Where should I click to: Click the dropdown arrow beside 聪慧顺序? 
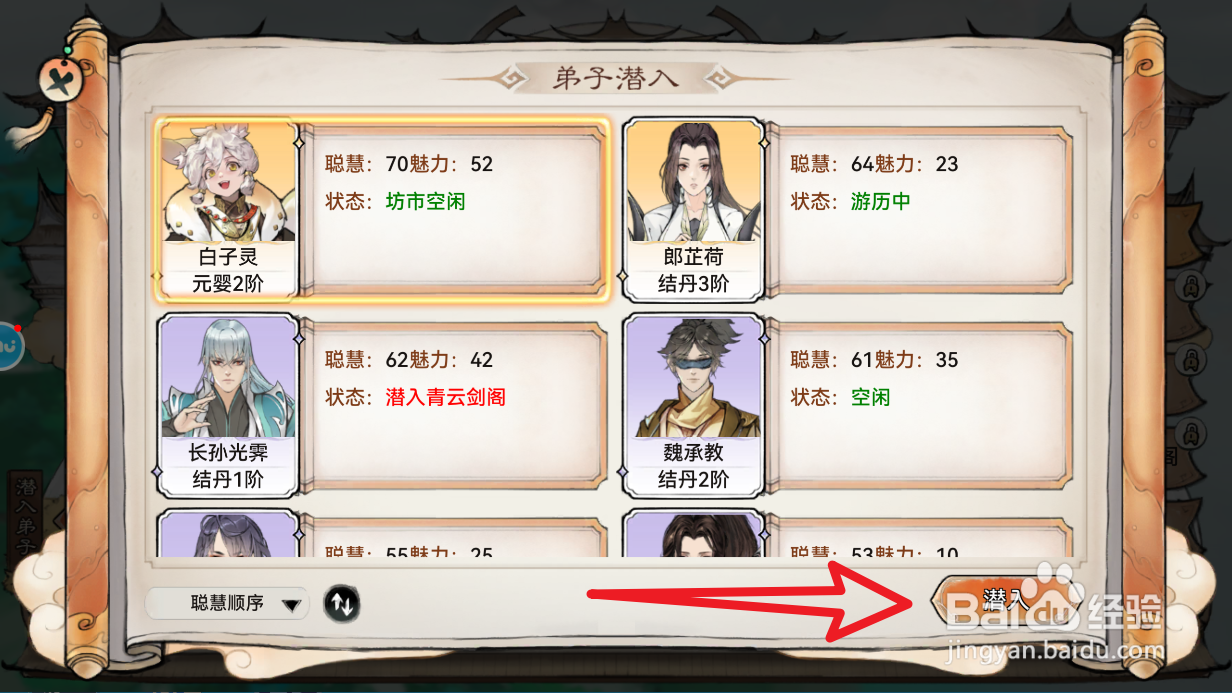pyautogui.click(x=291, y=605)
